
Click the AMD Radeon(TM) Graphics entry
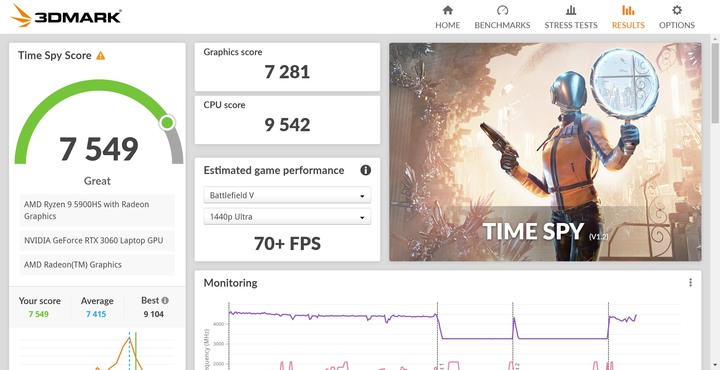pyautogui.click(x=97, y=265)
